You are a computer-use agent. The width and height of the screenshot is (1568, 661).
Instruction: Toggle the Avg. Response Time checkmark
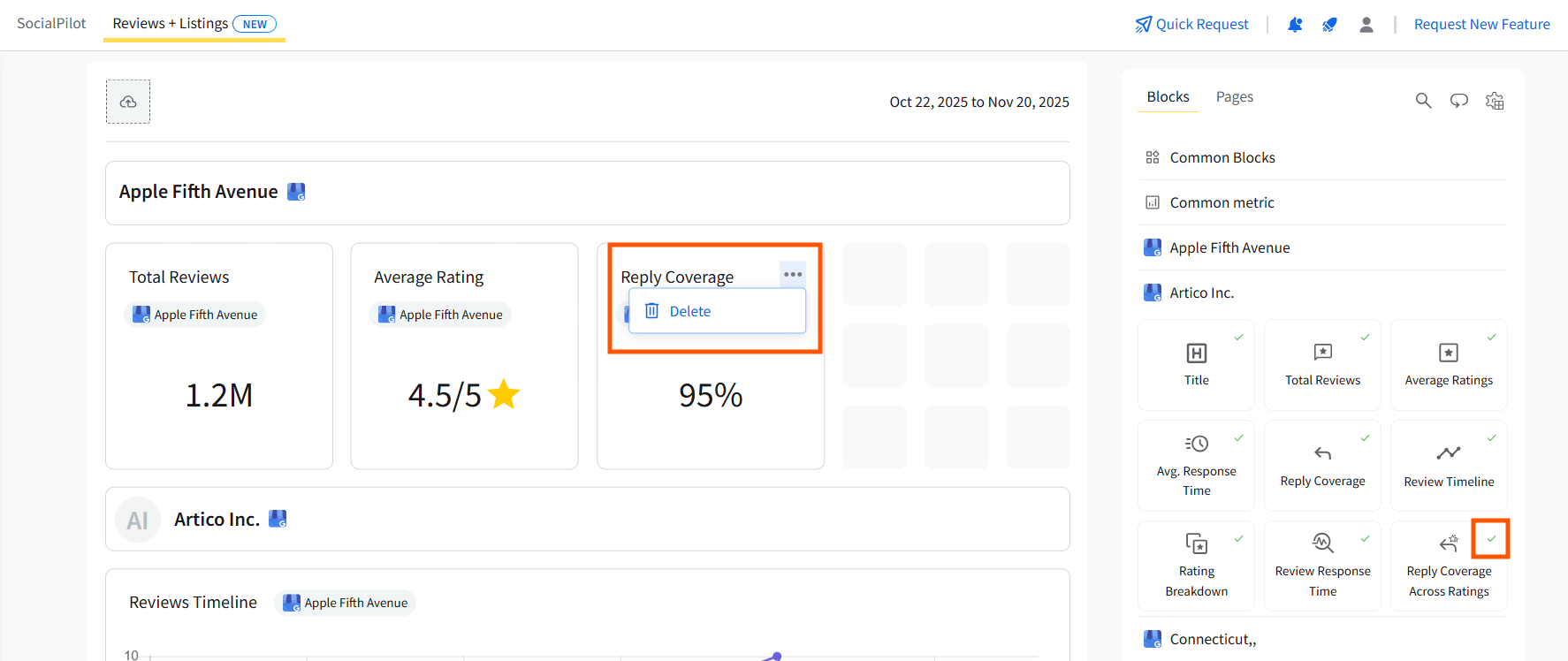1238,437
